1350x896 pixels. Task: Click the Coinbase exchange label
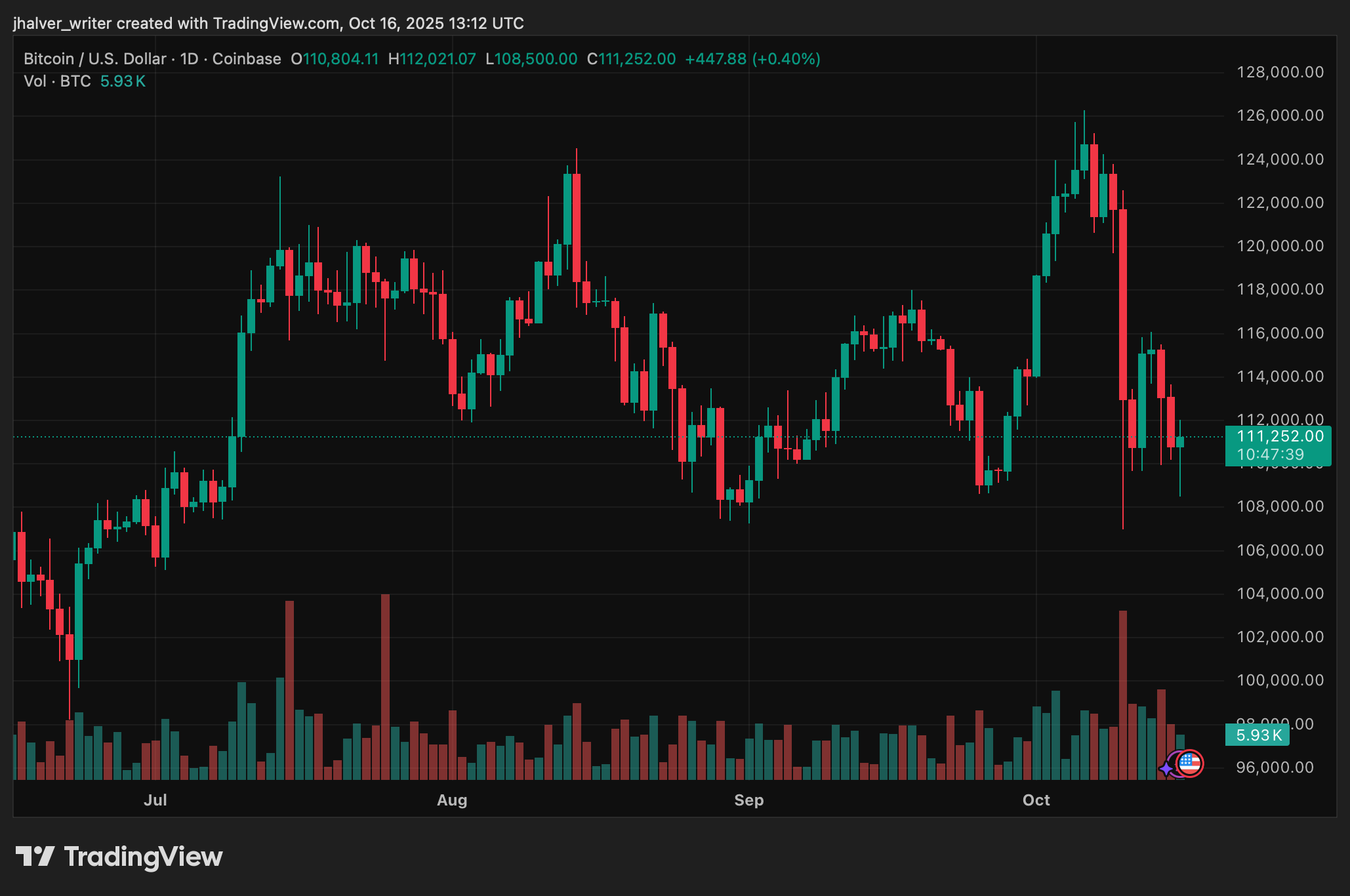click(247, 58)
